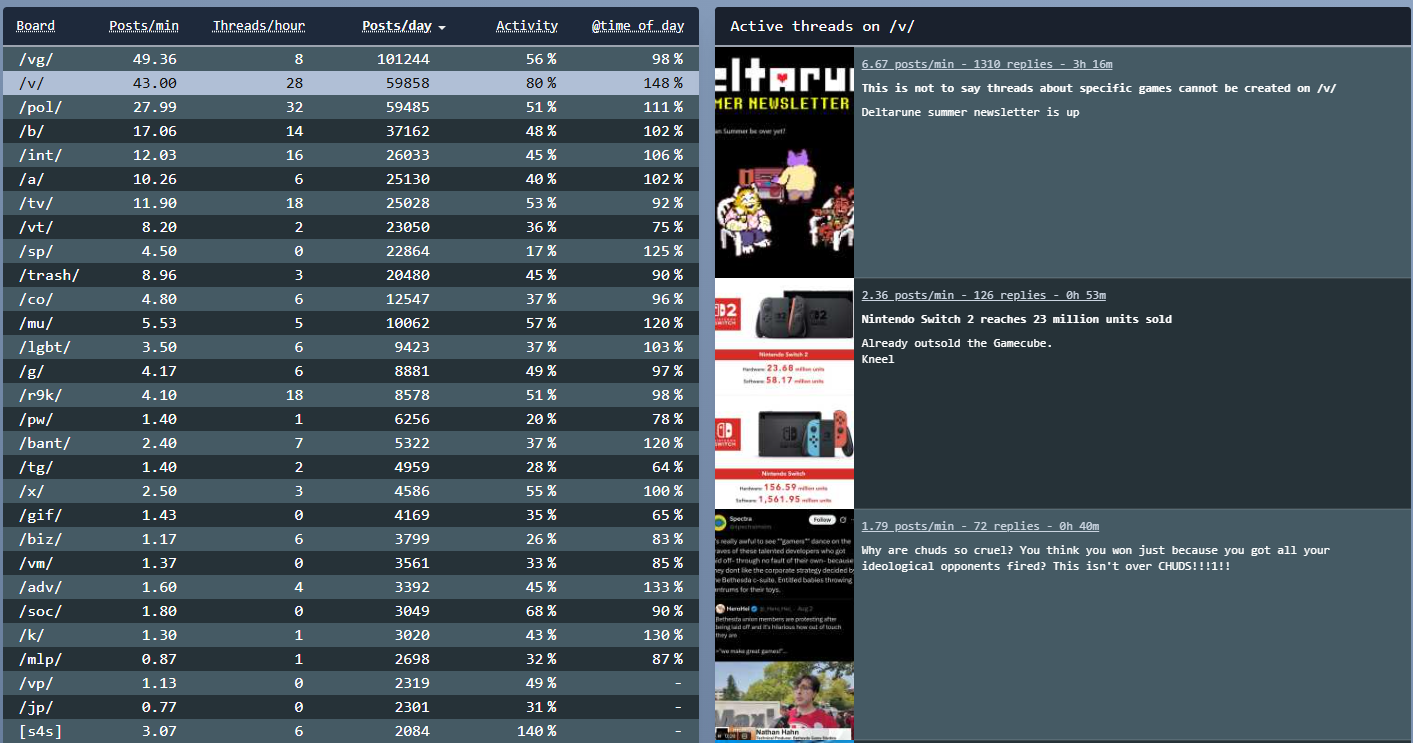Click the Deltarune summer newsletter is up text
1413x743 pixels.
[970, 112]
